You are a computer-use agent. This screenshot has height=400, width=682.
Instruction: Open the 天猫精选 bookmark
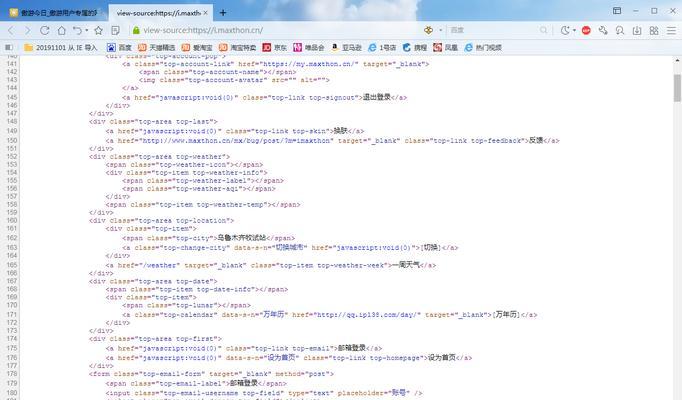click(157, 47)
